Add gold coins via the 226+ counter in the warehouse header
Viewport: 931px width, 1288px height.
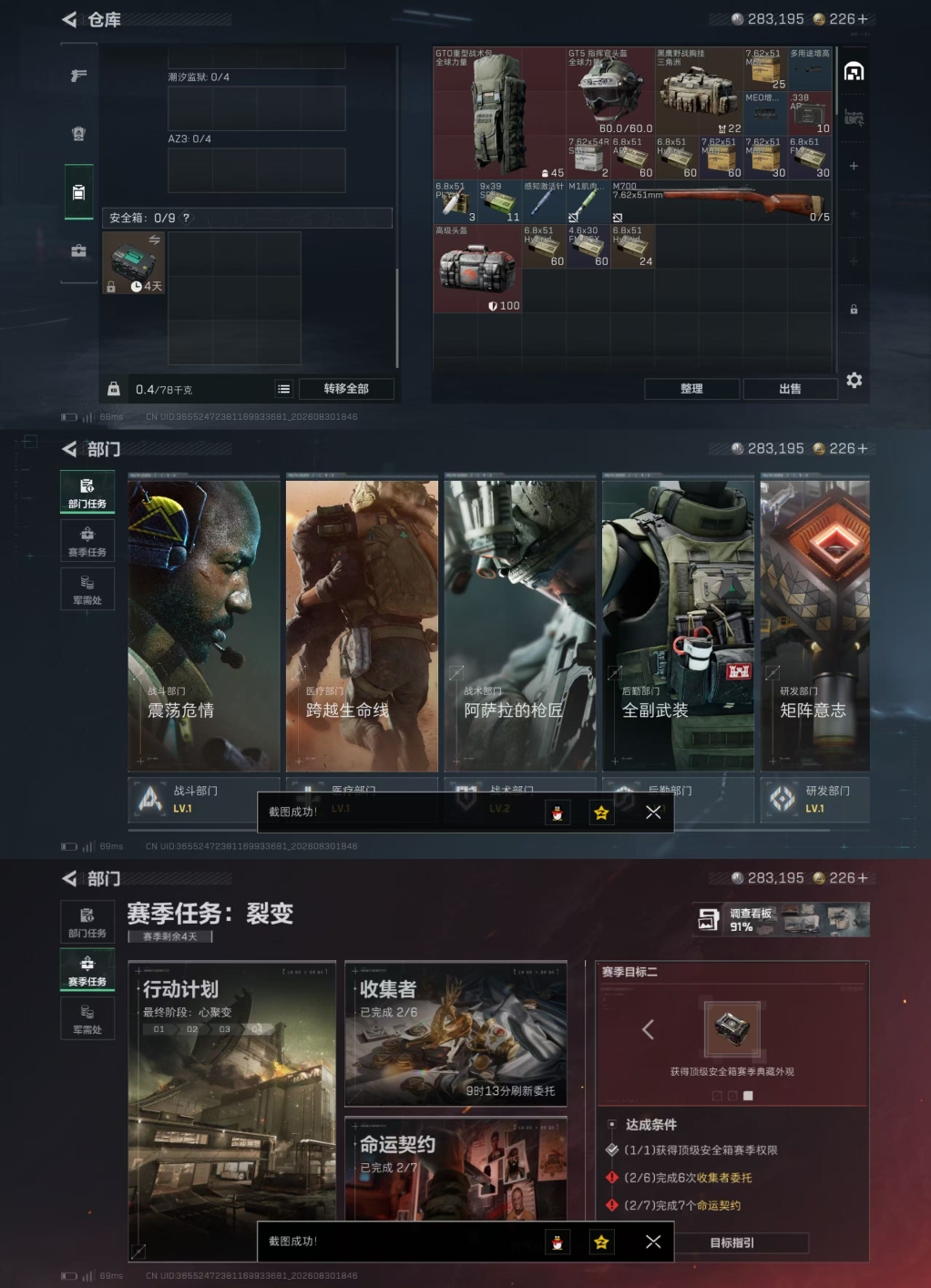[x=840, y=19]
